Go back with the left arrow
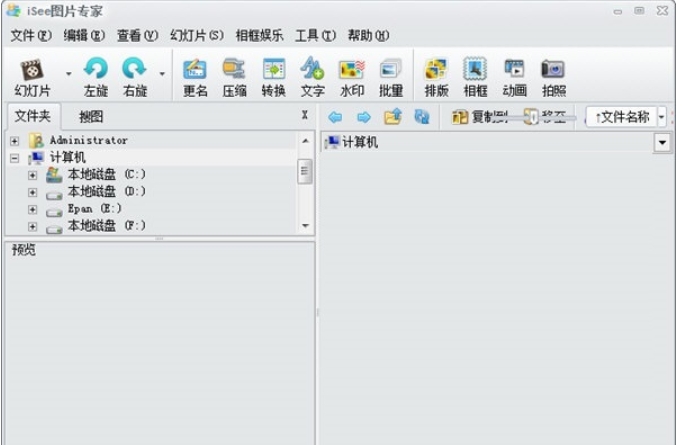The width and height of the screenshot is (682, 445). pos(335,117)
